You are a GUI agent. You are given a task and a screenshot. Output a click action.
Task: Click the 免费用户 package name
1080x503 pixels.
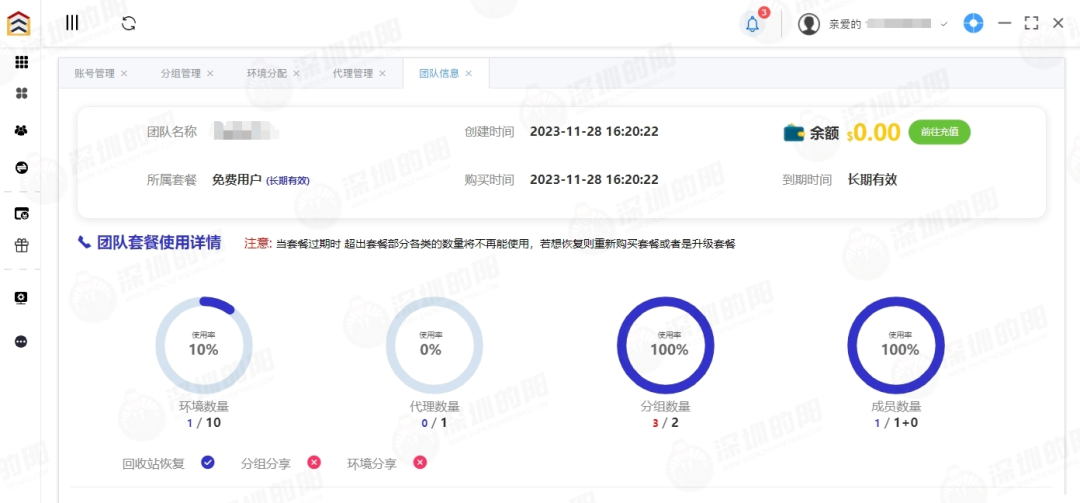click(x=237, y=180)
